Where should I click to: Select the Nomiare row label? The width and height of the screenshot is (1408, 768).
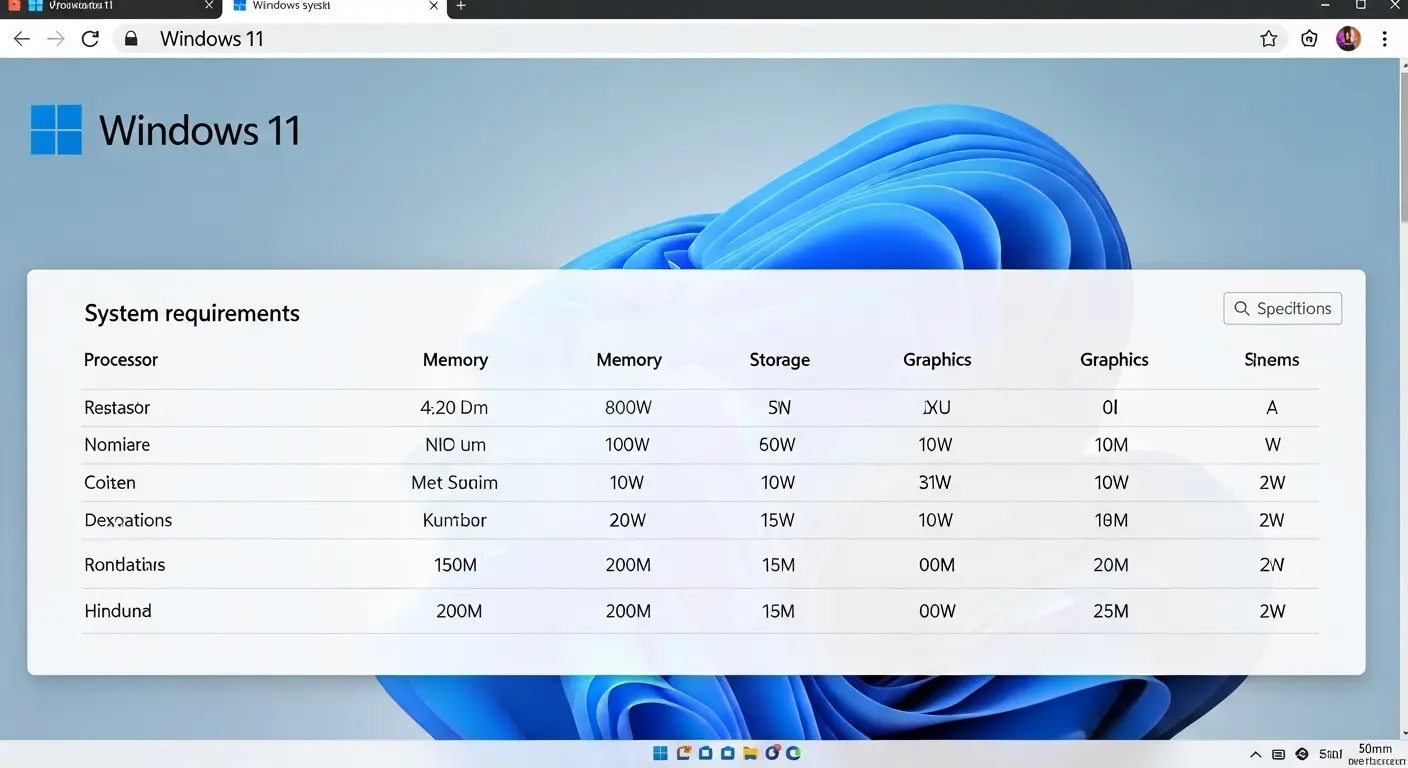click(x=117, y=445)
